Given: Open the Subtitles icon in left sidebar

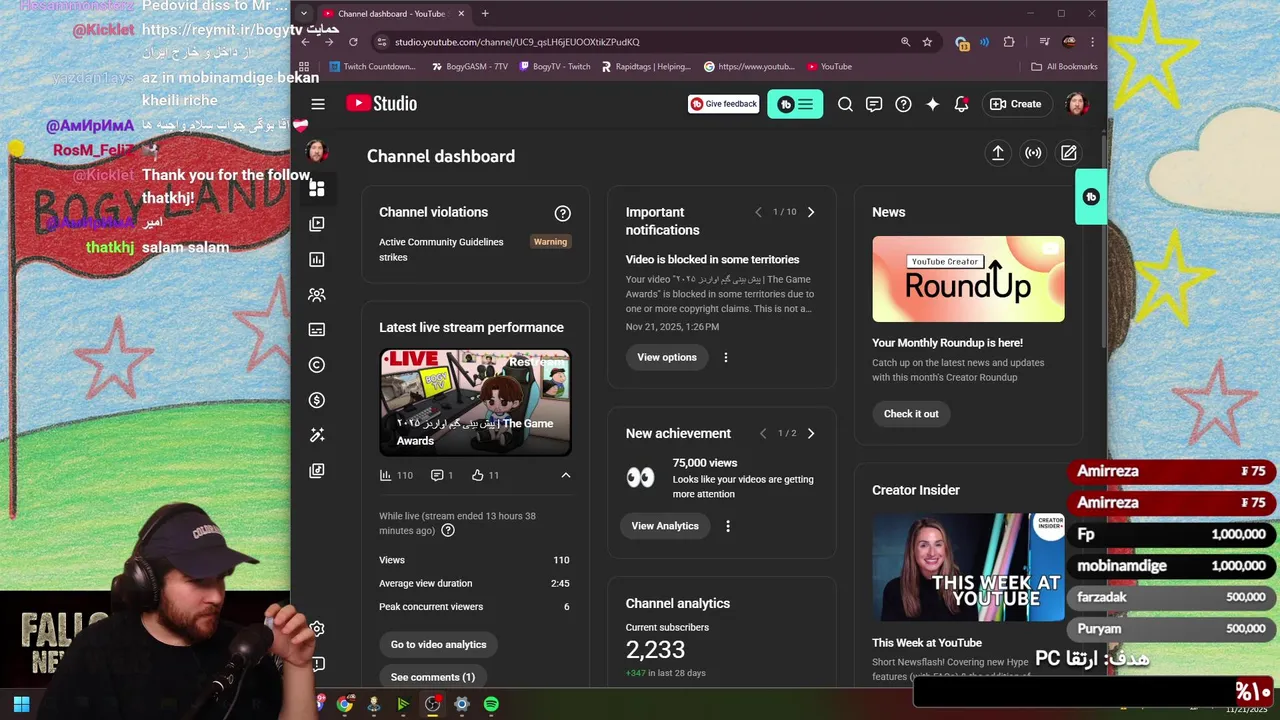Looking at the screenshot, I should pyautogui.click(x=317, y=329).
